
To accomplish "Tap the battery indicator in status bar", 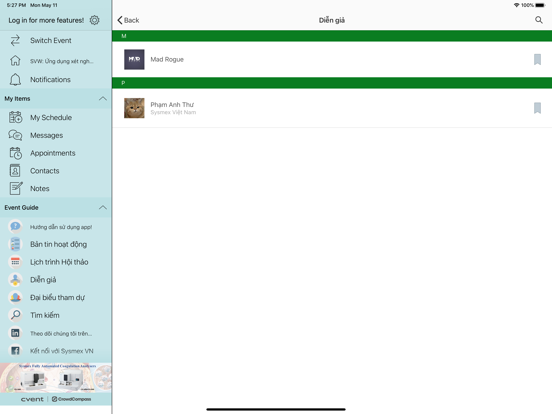I will point(540,5).
